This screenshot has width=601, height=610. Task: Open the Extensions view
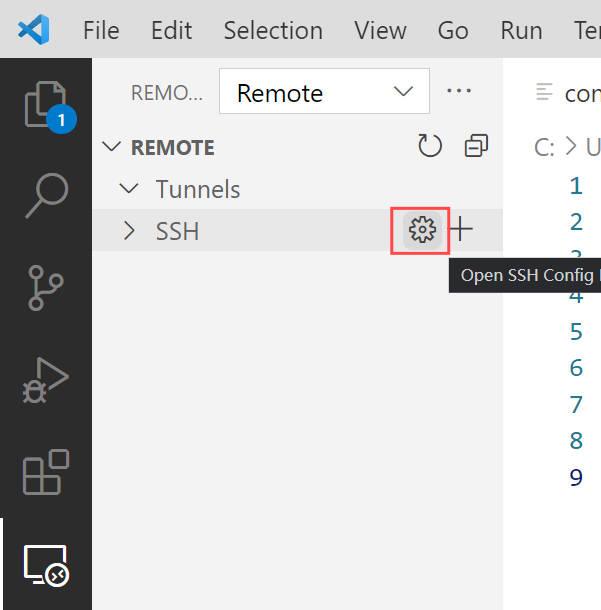46,472
